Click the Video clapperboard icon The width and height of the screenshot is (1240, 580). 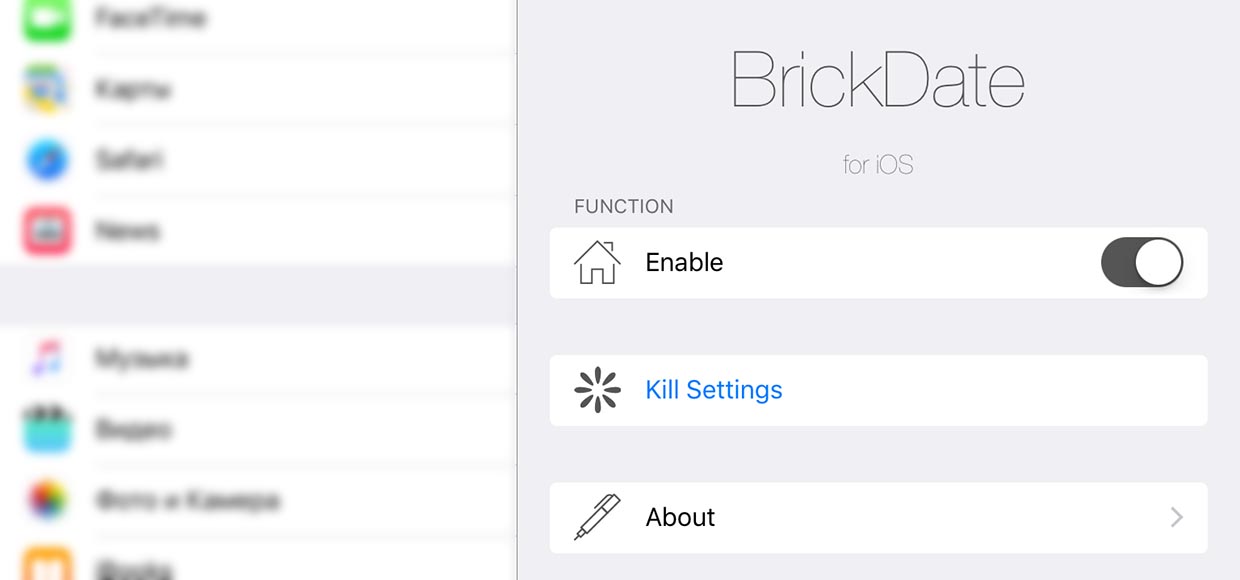[x=47, y=429]
